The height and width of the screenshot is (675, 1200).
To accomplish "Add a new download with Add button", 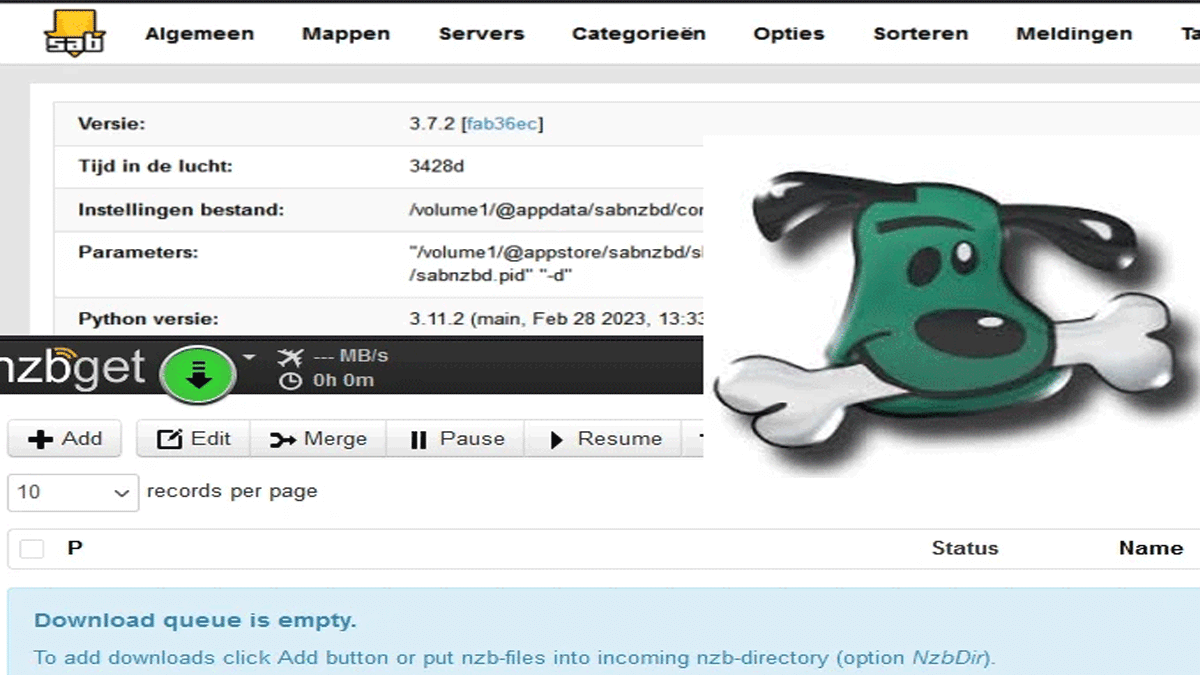I will [x=65, y=439].
